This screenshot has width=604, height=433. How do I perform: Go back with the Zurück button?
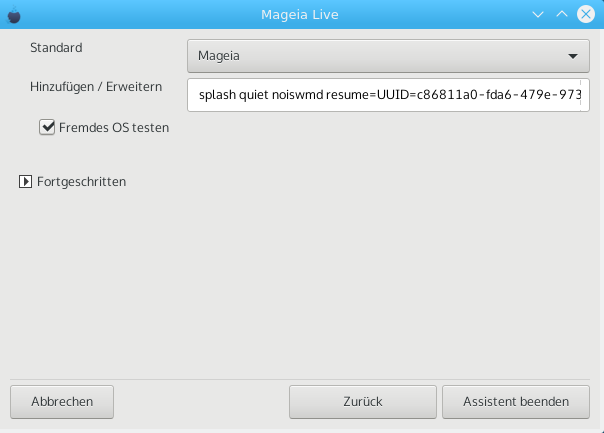pyautogui.click(x=363, y=402)
